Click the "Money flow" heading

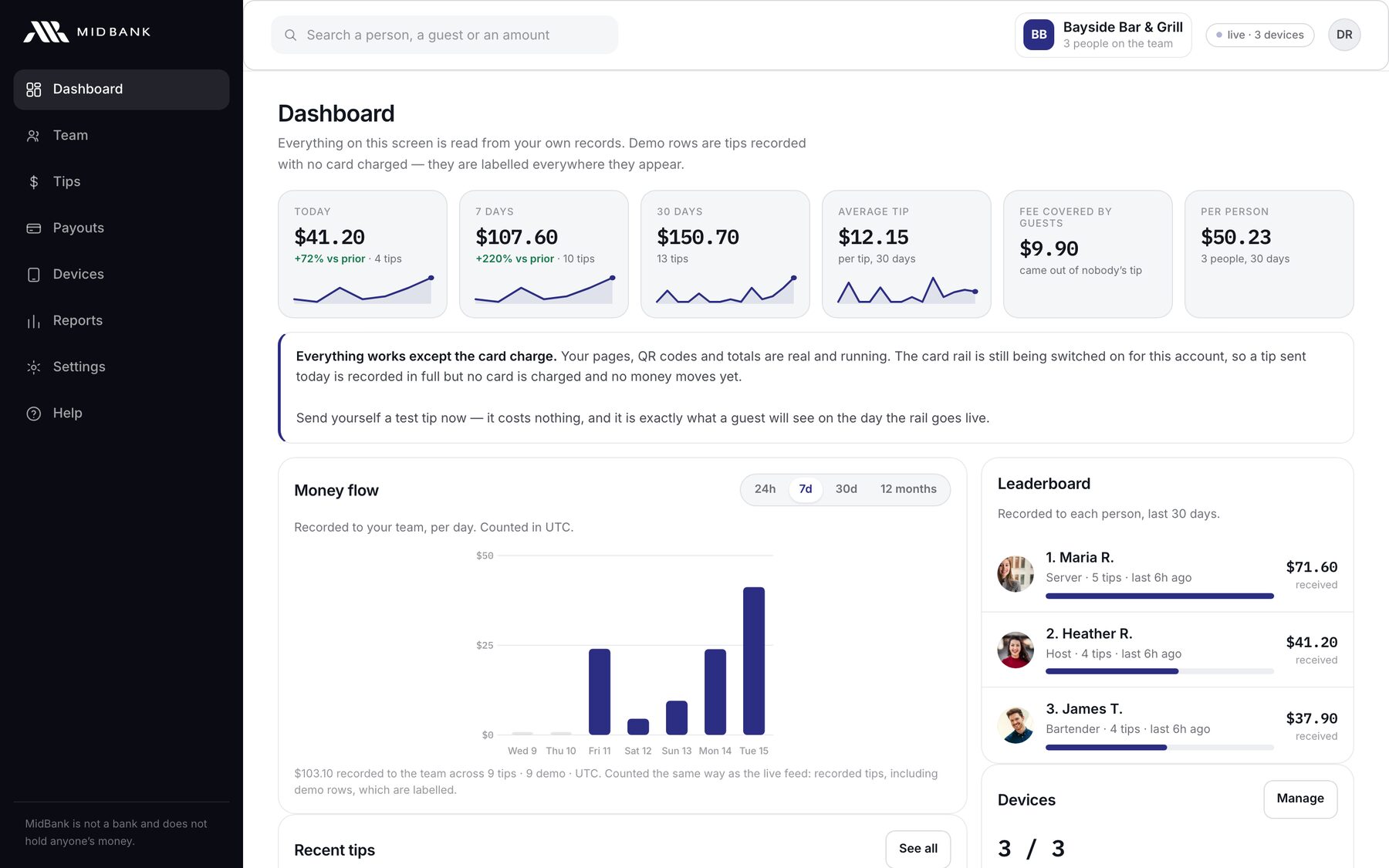coord(336,491)
